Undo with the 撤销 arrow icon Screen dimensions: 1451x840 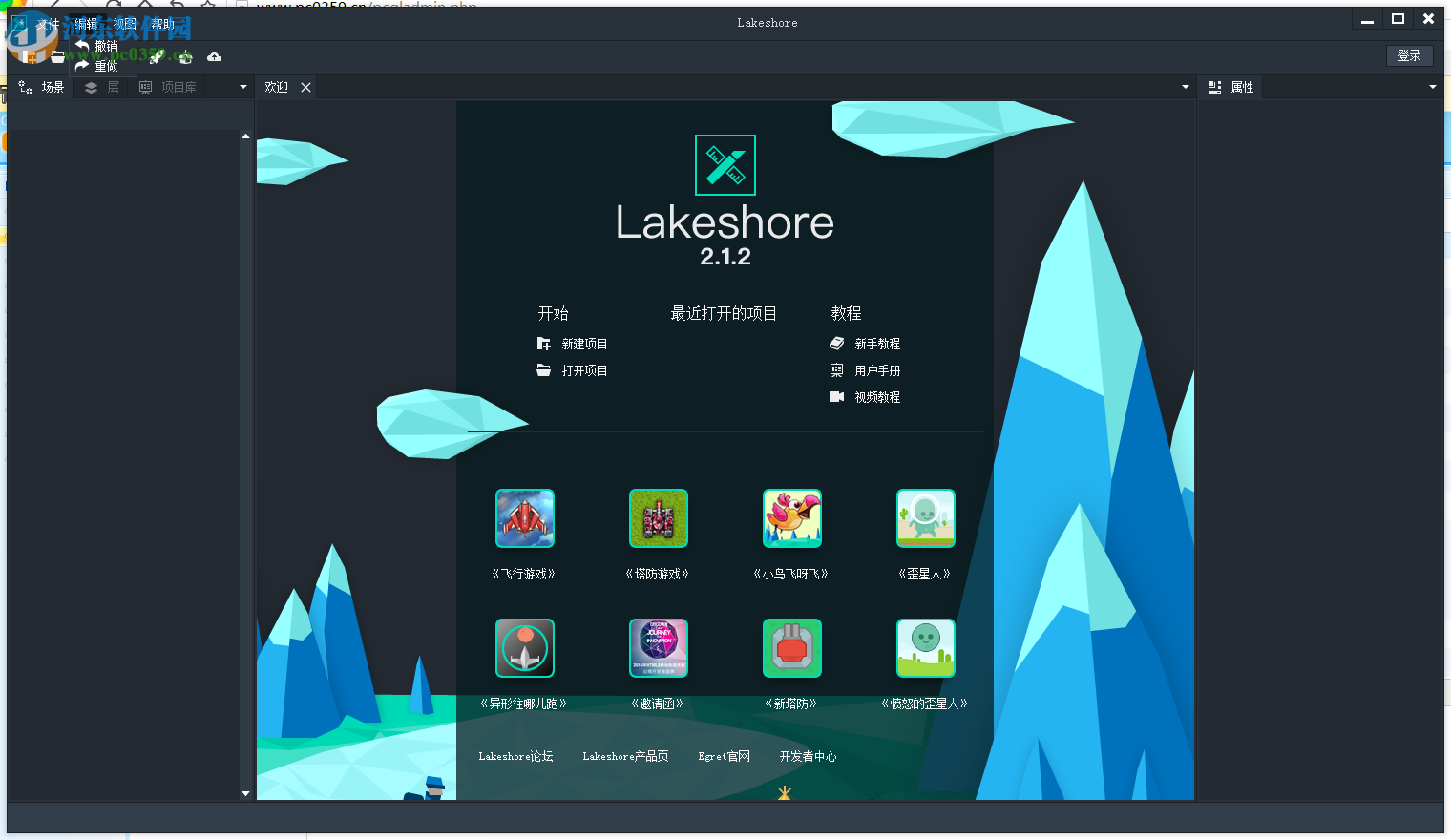(x=82, y=45)
